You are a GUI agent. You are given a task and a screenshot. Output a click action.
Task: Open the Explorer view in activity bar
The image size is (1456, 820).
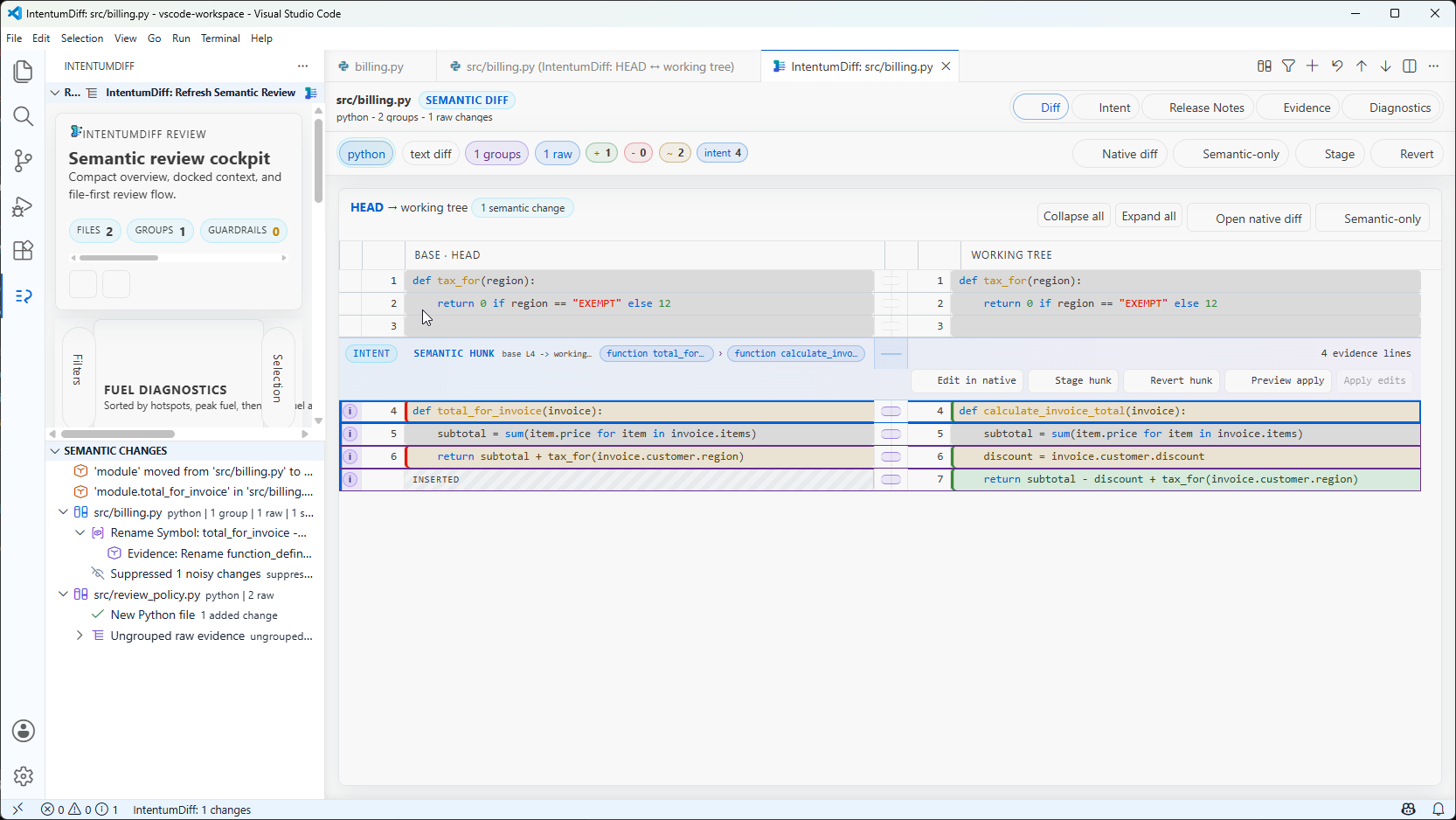(x=24, y=72)
